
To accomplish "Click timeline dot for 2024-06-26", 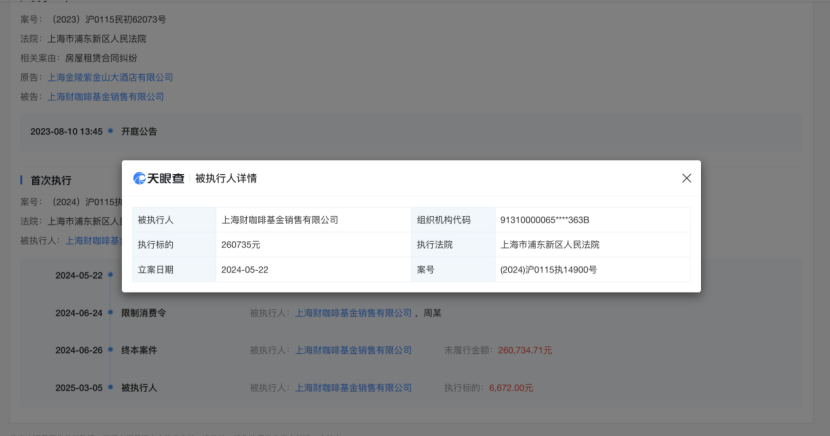I will pyautogui.click(x=111, y=349).
